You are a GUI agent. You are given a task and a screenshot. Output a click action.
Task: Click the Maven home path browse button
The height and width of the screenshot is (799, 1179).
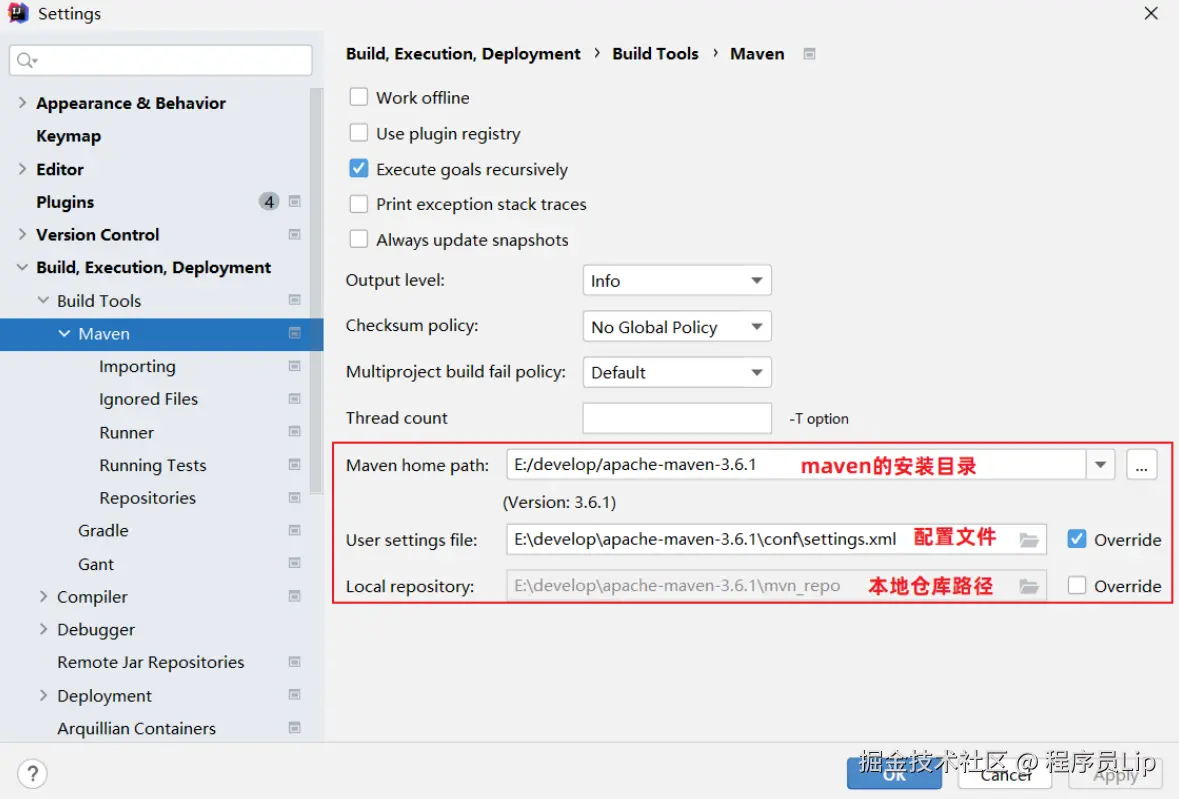(x=1141, y=465)
